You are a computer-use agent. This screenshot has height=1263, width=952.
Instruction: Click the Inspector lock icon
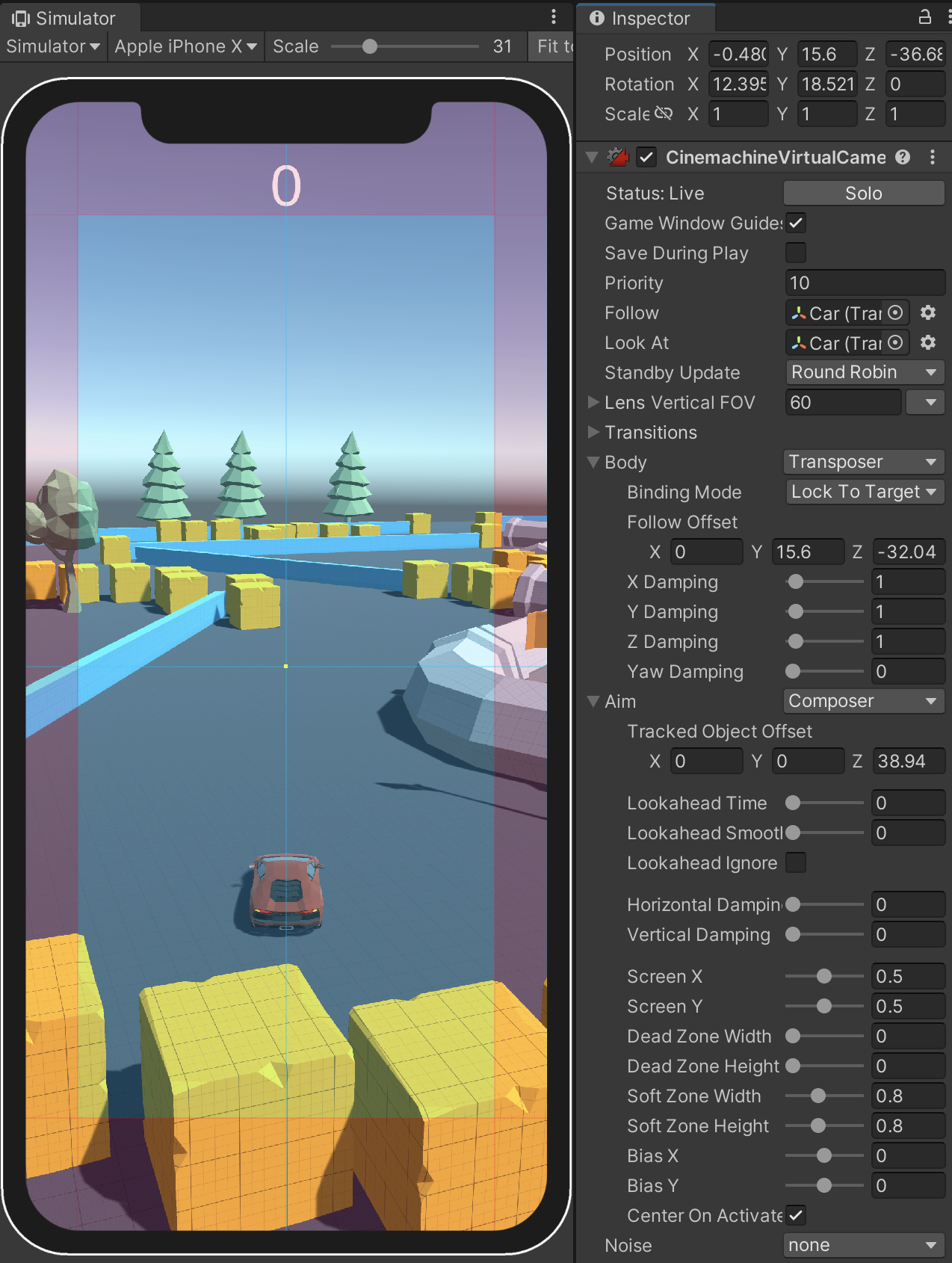(924, 16)
